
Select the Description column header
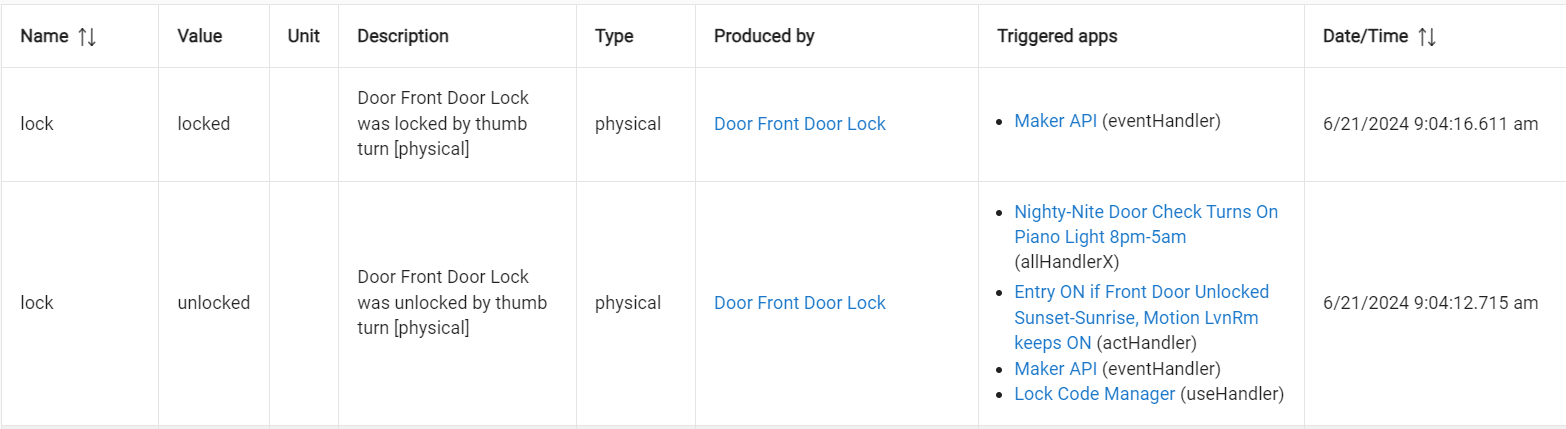click(402, 36)
